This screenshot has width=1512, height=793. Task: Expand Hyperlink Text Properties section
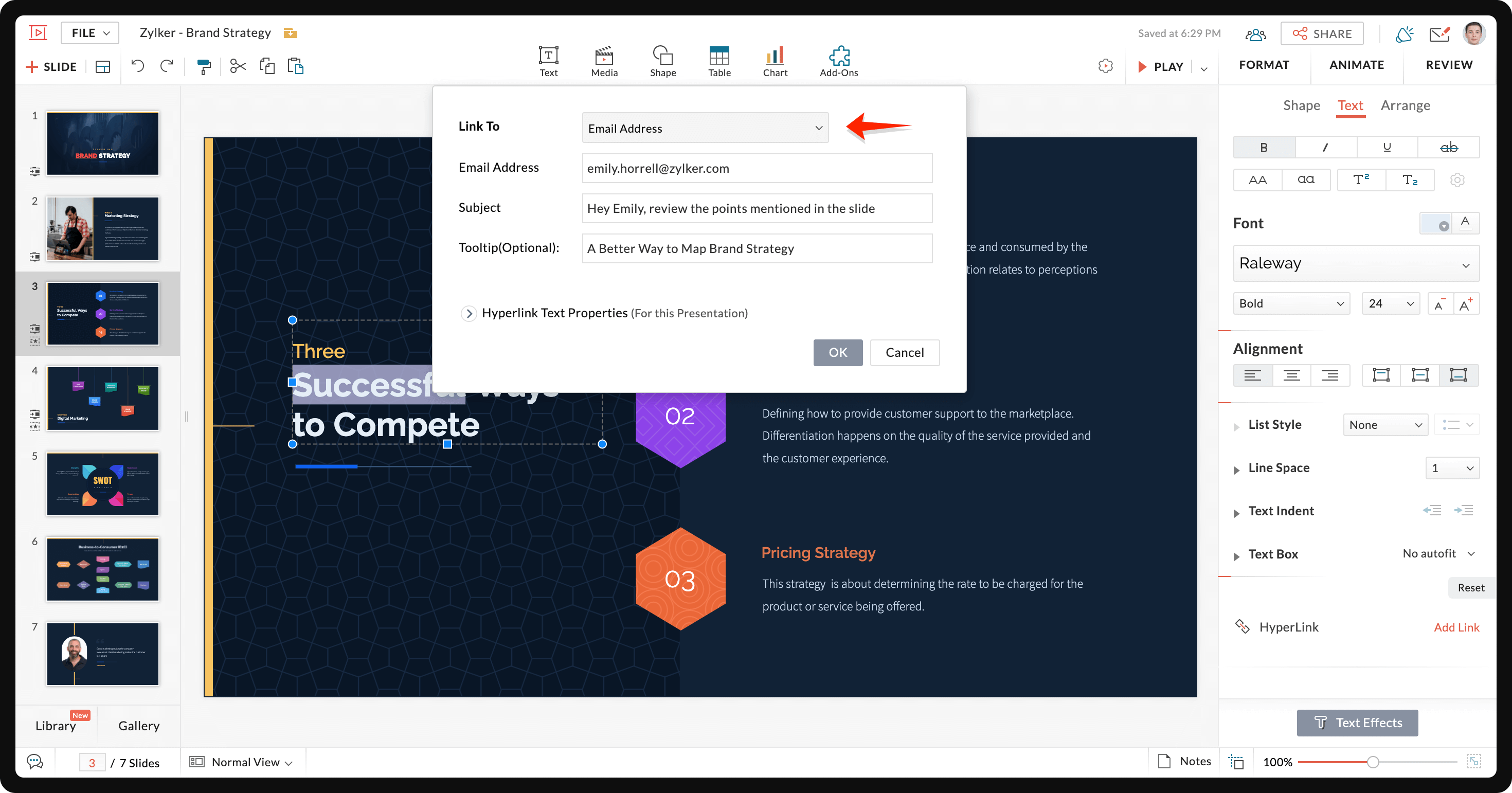(x=469, y=313)
